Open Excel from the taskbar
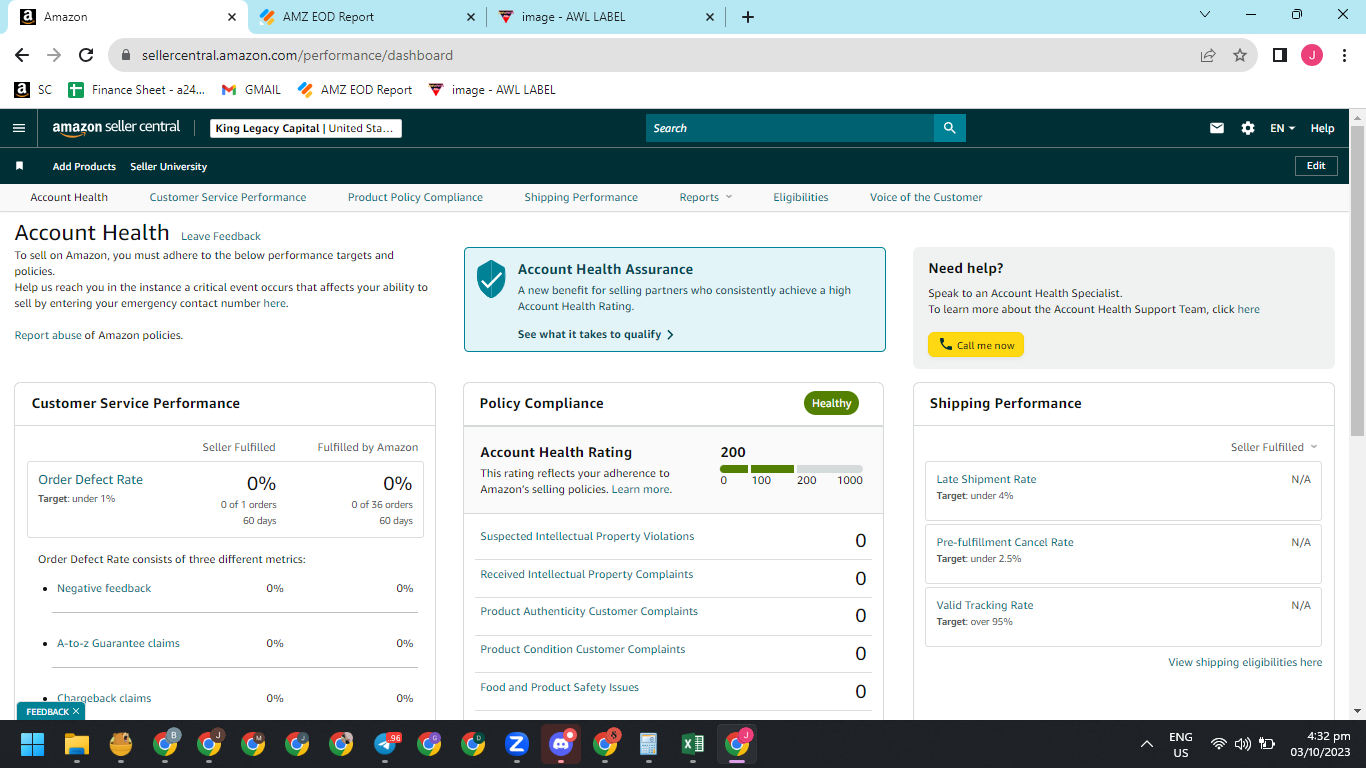The width and height of the screenshot is (1366, 768). pos(693,744)
